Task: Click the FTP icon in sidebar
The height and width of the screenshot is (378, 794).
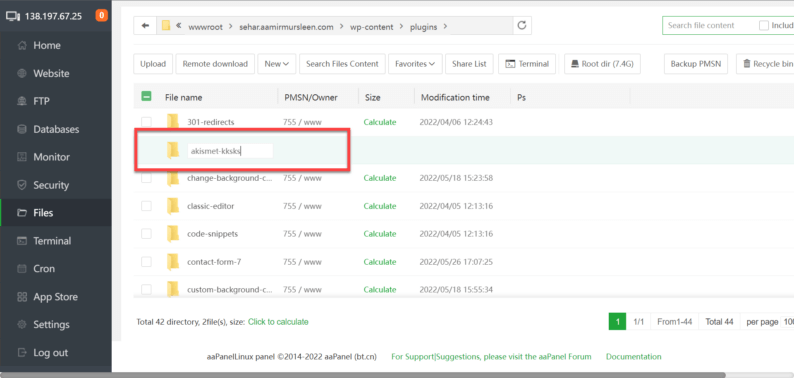Action: pyautogui.click(x=22, y=101)
